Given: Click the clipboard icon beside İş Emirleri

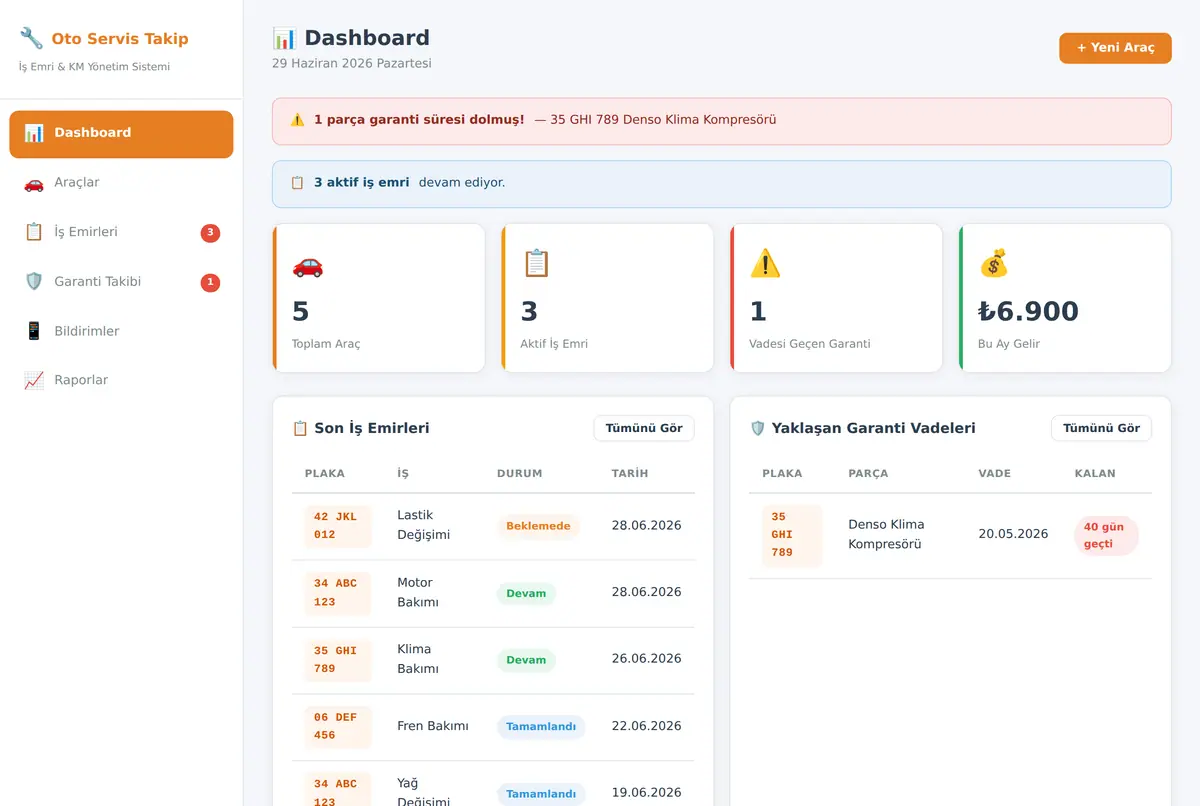Looking at the screenshot, I should click(x=34, y=232).
